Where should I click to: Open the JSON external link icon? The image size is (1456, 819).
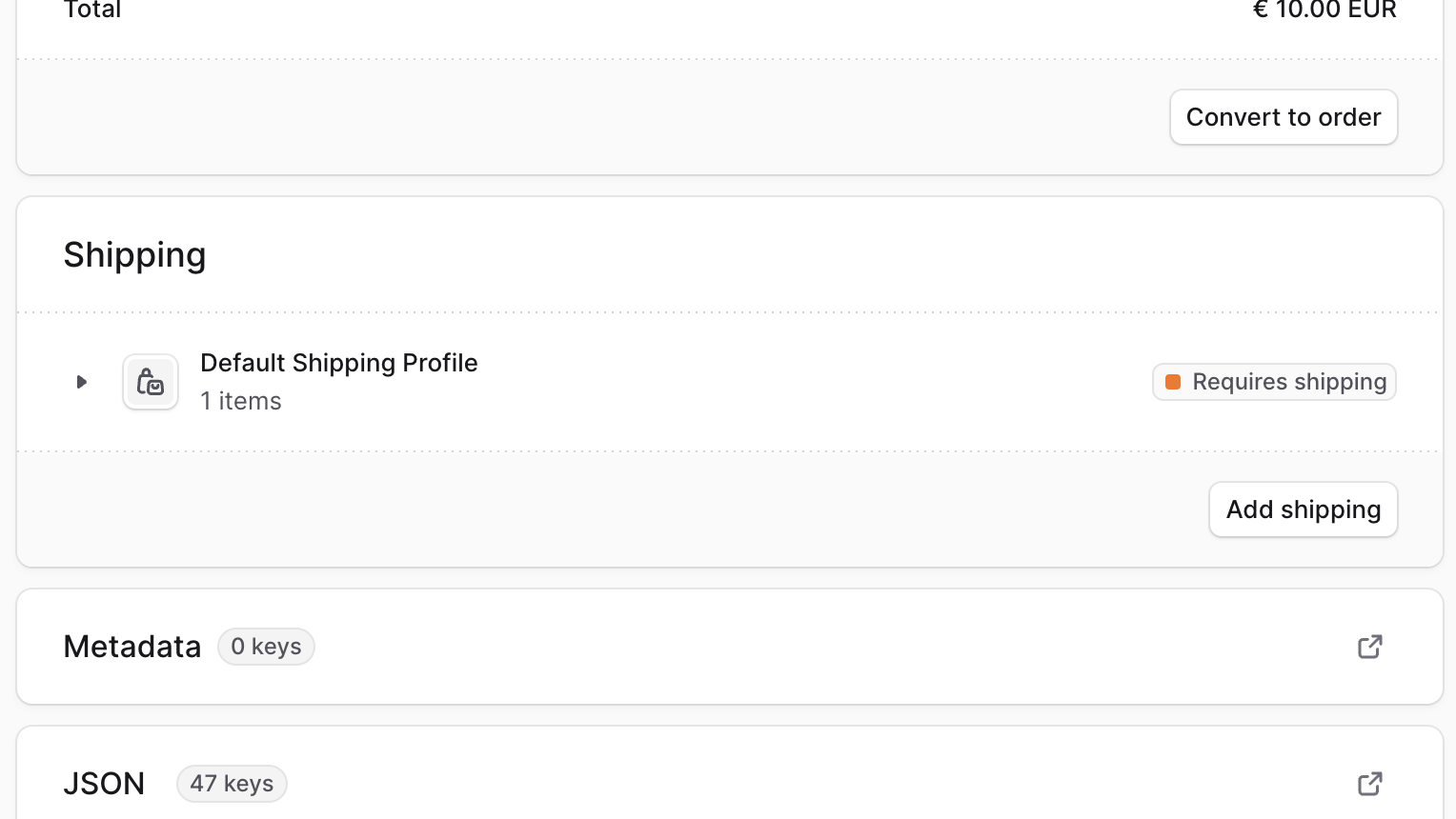coord(1369,783)
